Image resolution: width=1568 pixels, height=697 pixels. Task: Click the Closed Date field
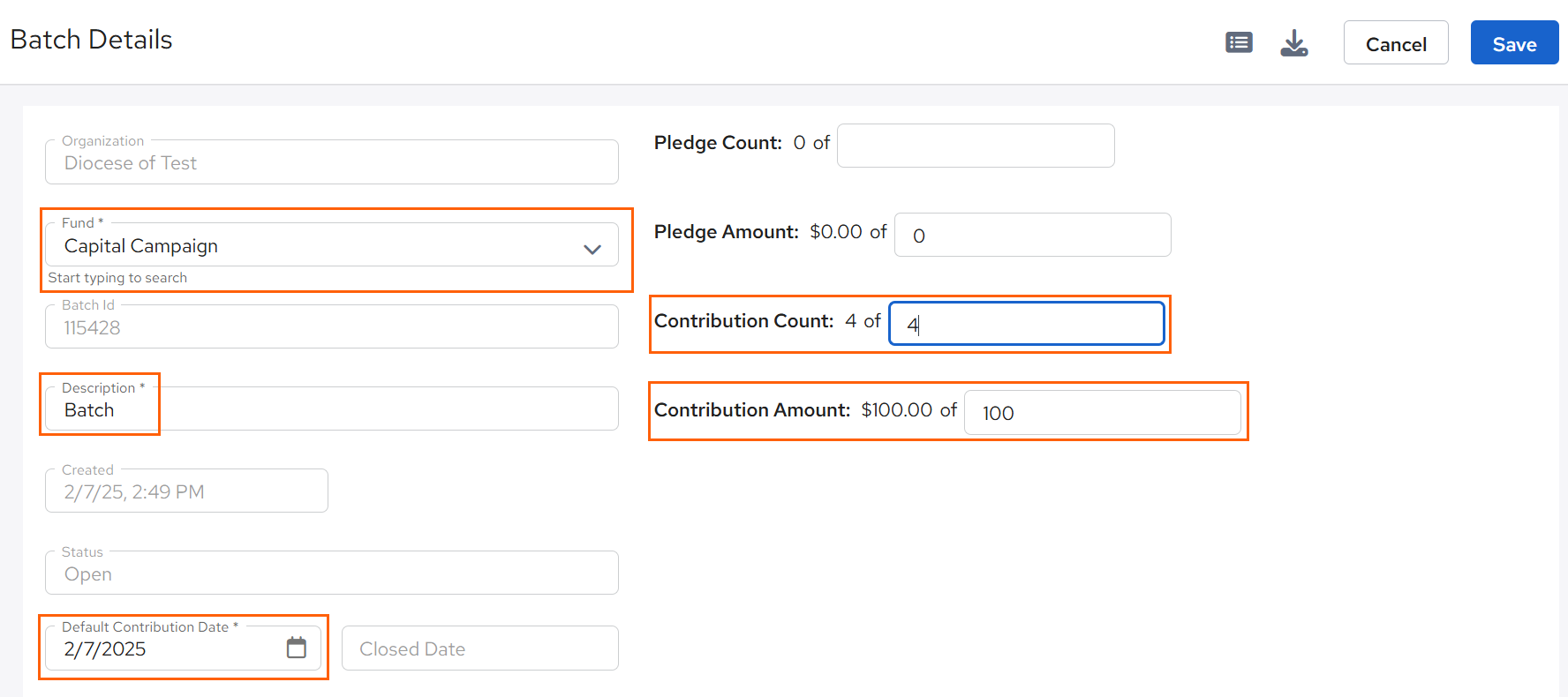[x=480, y=648]
